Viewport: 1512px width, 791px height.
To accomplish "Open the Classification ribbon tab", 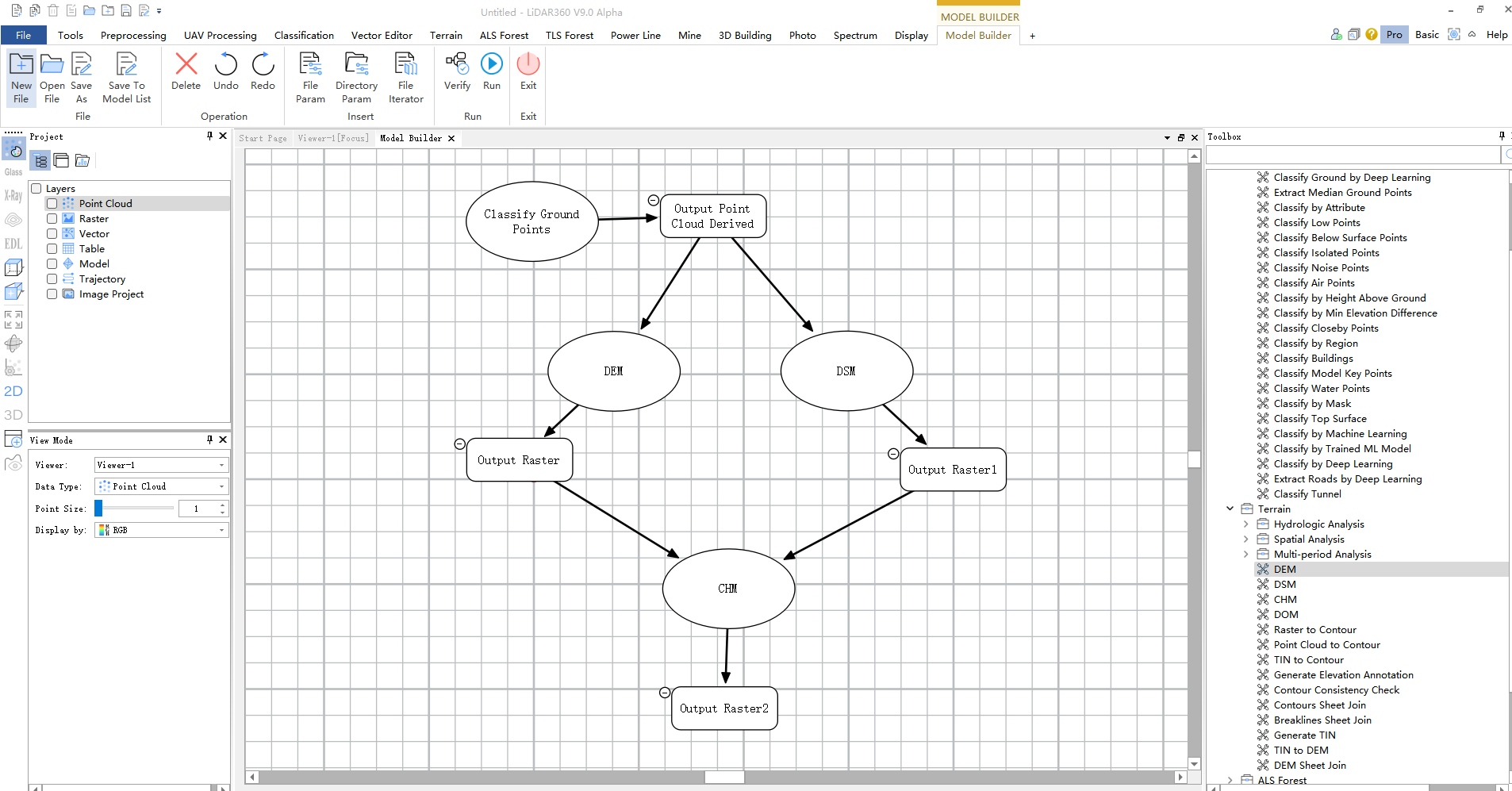I will click(304, 35).
